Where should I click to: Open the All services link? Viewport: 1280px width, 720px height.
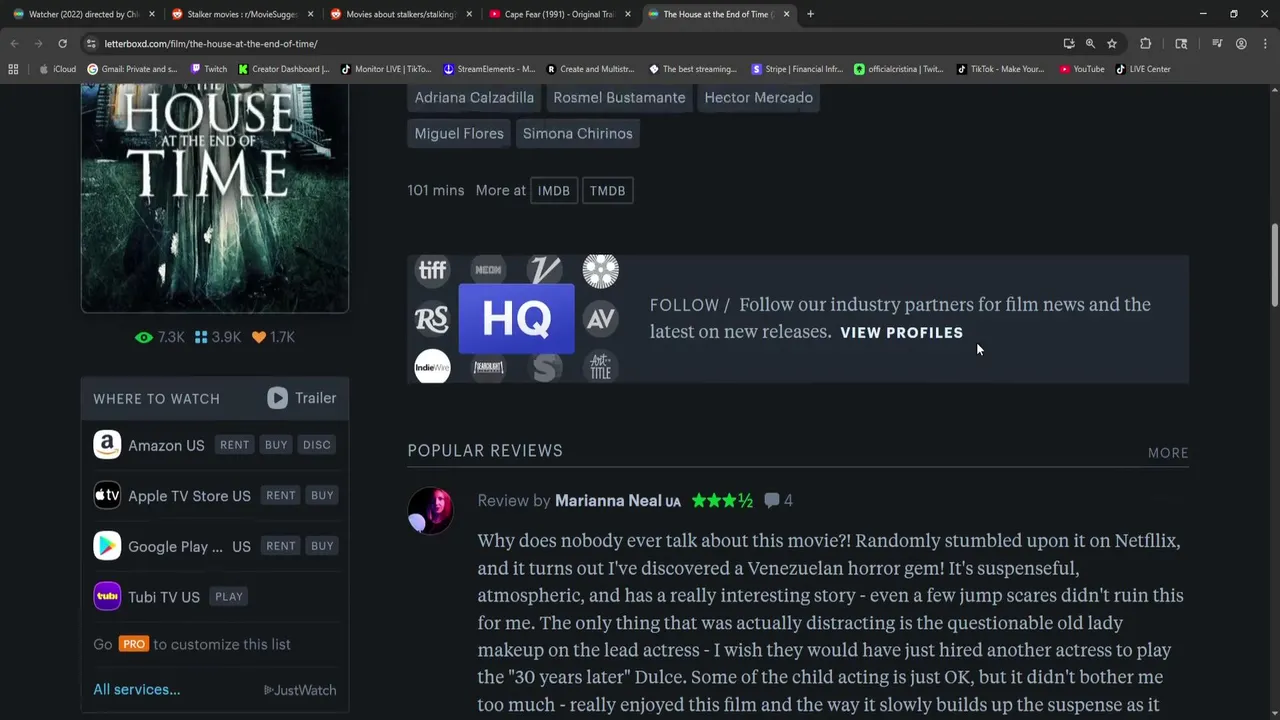click(x=136, y=690)
